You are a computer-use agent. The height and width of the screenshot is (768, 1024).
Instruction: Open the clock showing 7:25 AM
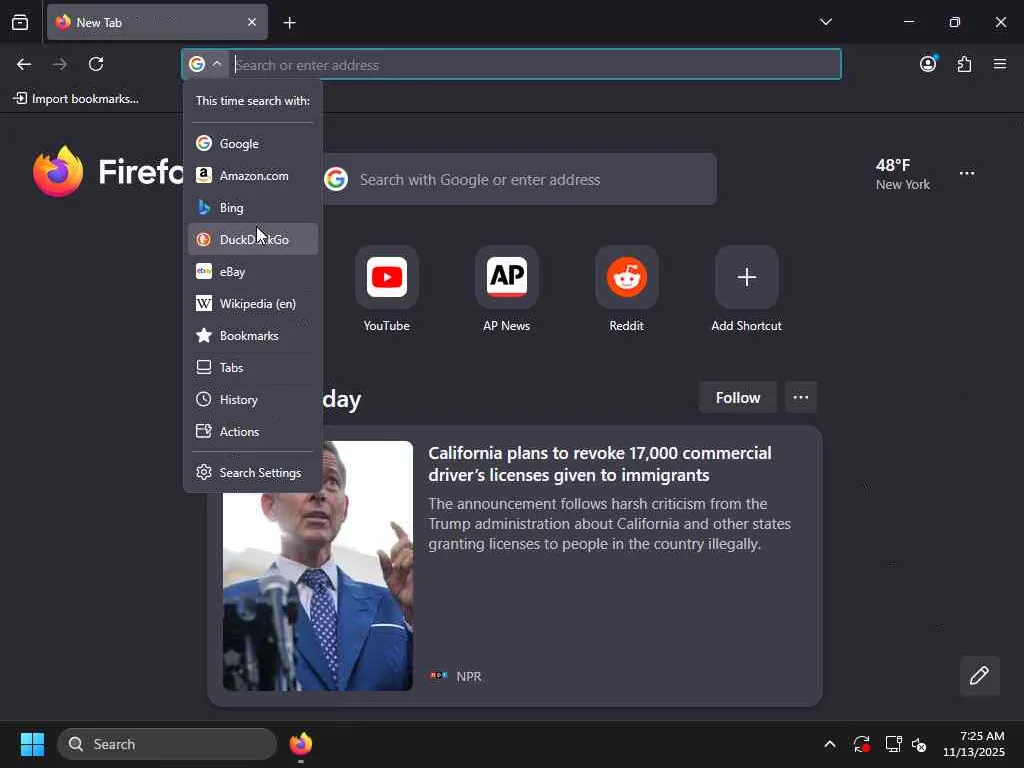[973, 744]
